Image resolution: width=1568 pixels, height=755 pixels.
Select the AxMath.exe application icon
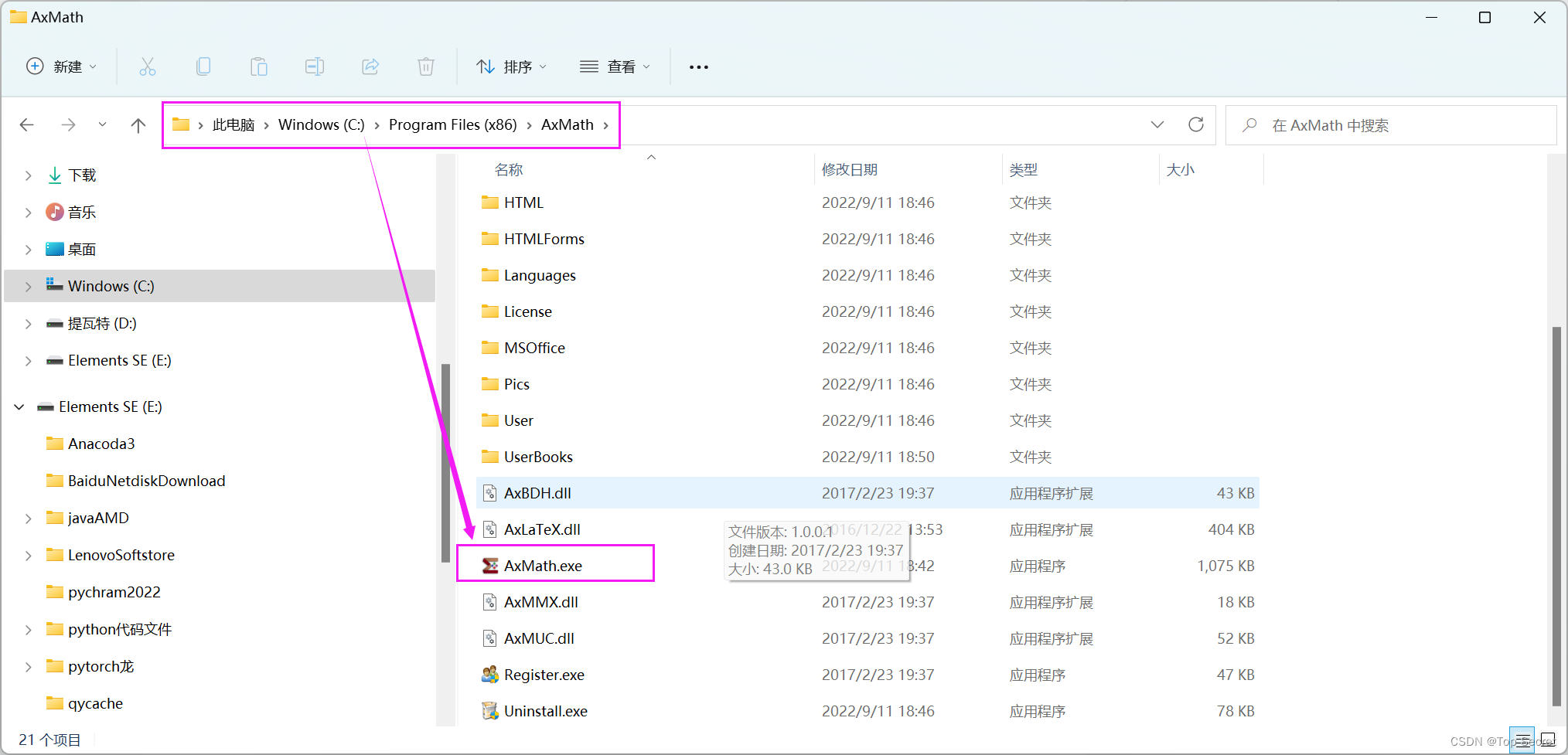point(490,566)
